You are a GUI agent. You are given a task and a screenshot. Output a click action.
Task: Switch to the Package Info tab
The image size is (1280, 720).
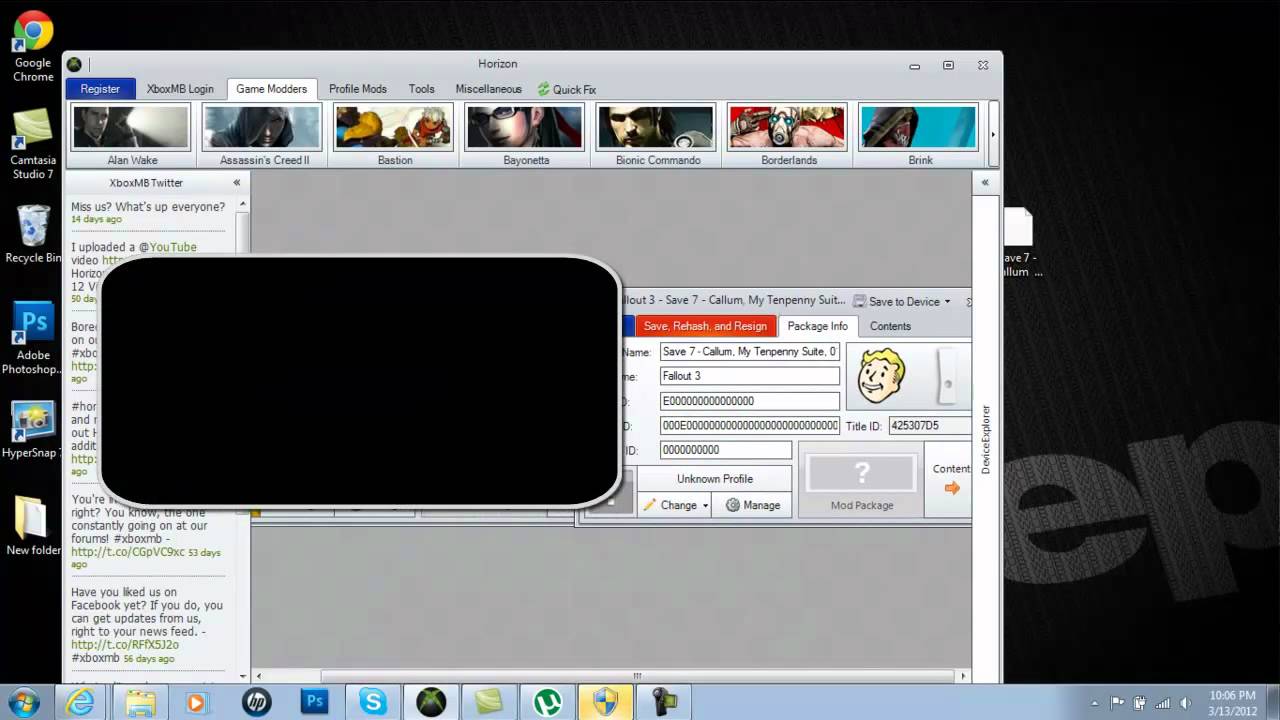(817, 326)
